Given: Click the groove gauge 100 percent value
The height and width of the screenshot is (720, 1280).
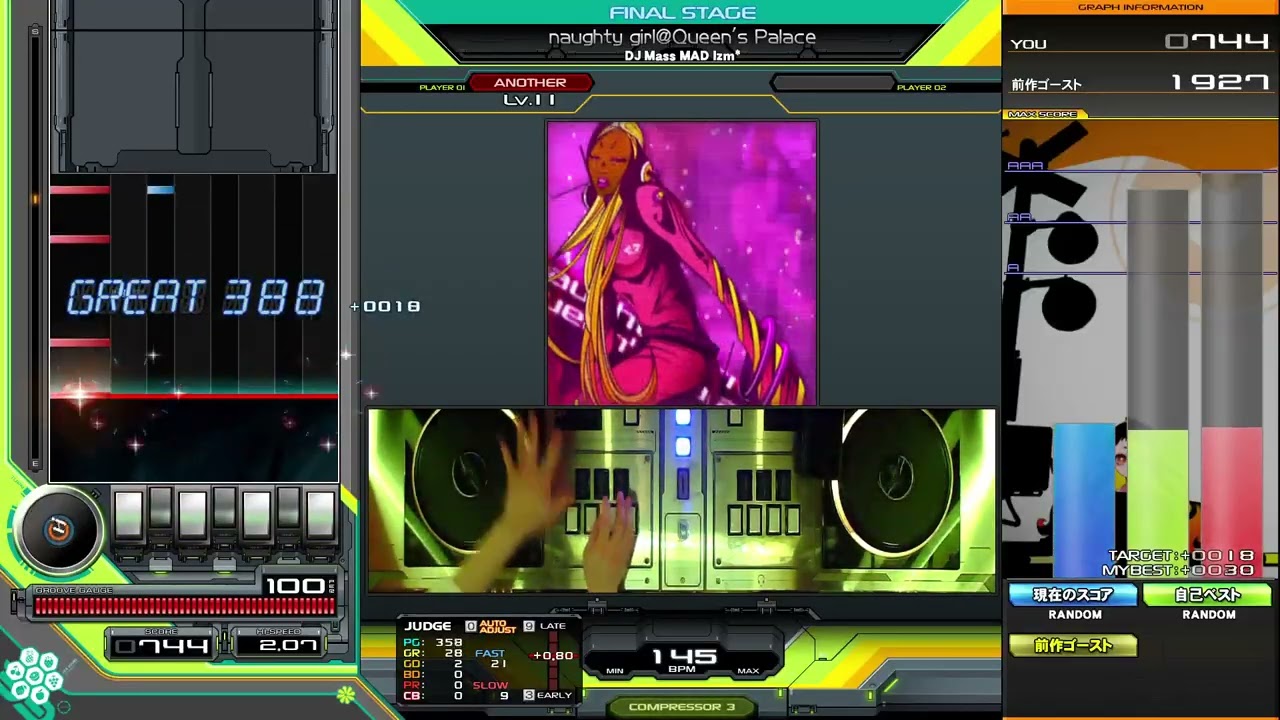Looking at the screenshot, I should tap(294, 586).
